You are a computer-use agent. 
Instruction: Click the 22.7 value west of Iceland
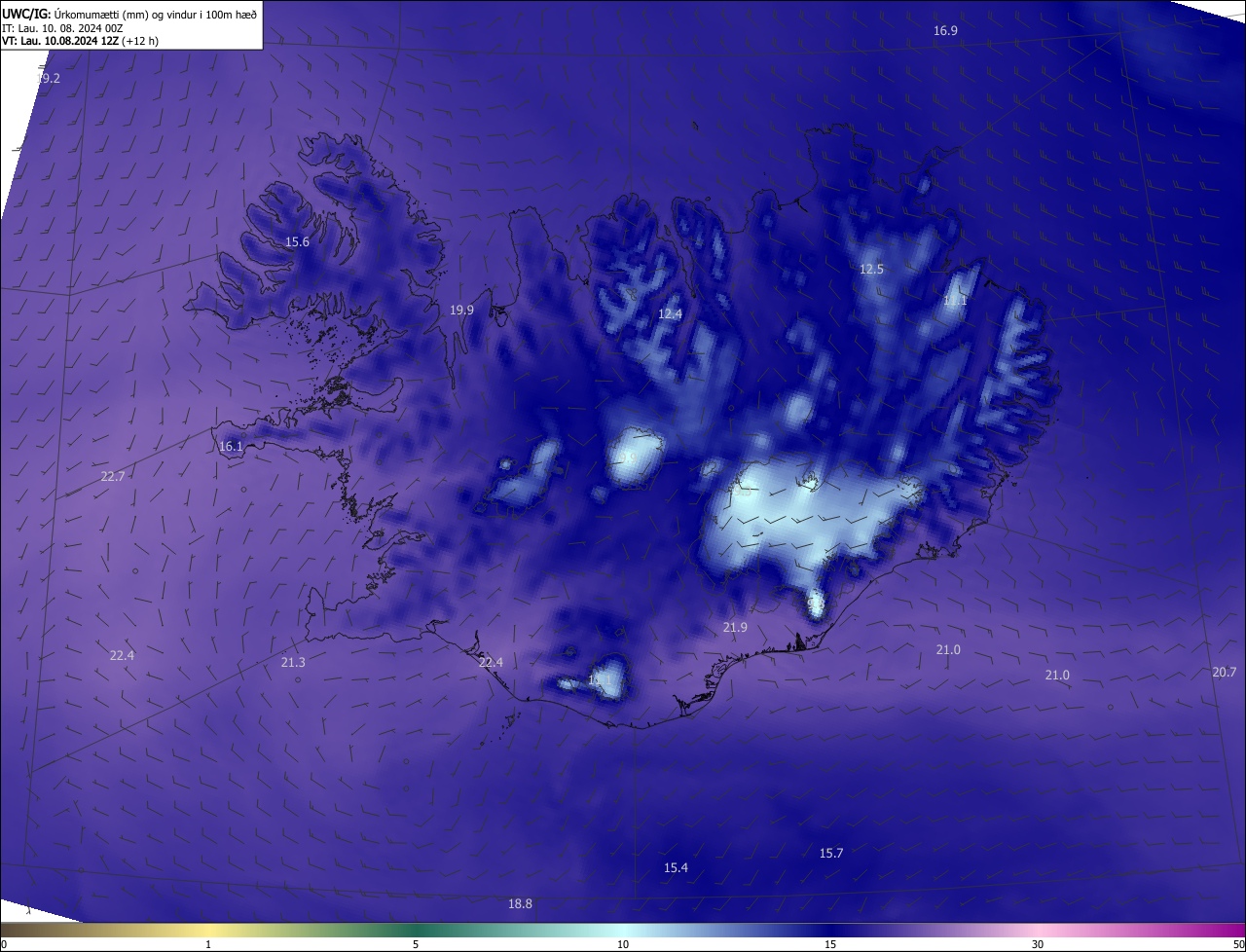click(113, 476)
